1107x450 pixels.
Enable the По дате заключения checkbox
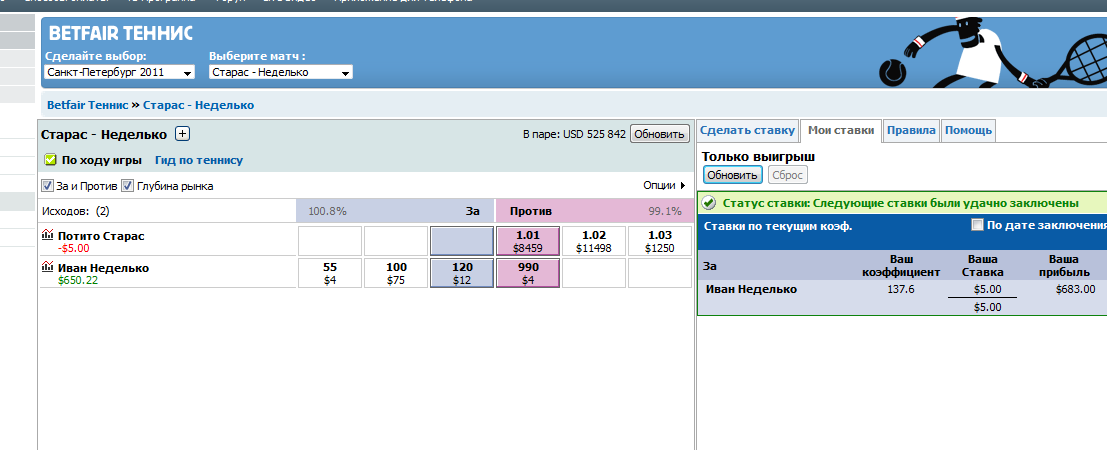tap(977, 225)
